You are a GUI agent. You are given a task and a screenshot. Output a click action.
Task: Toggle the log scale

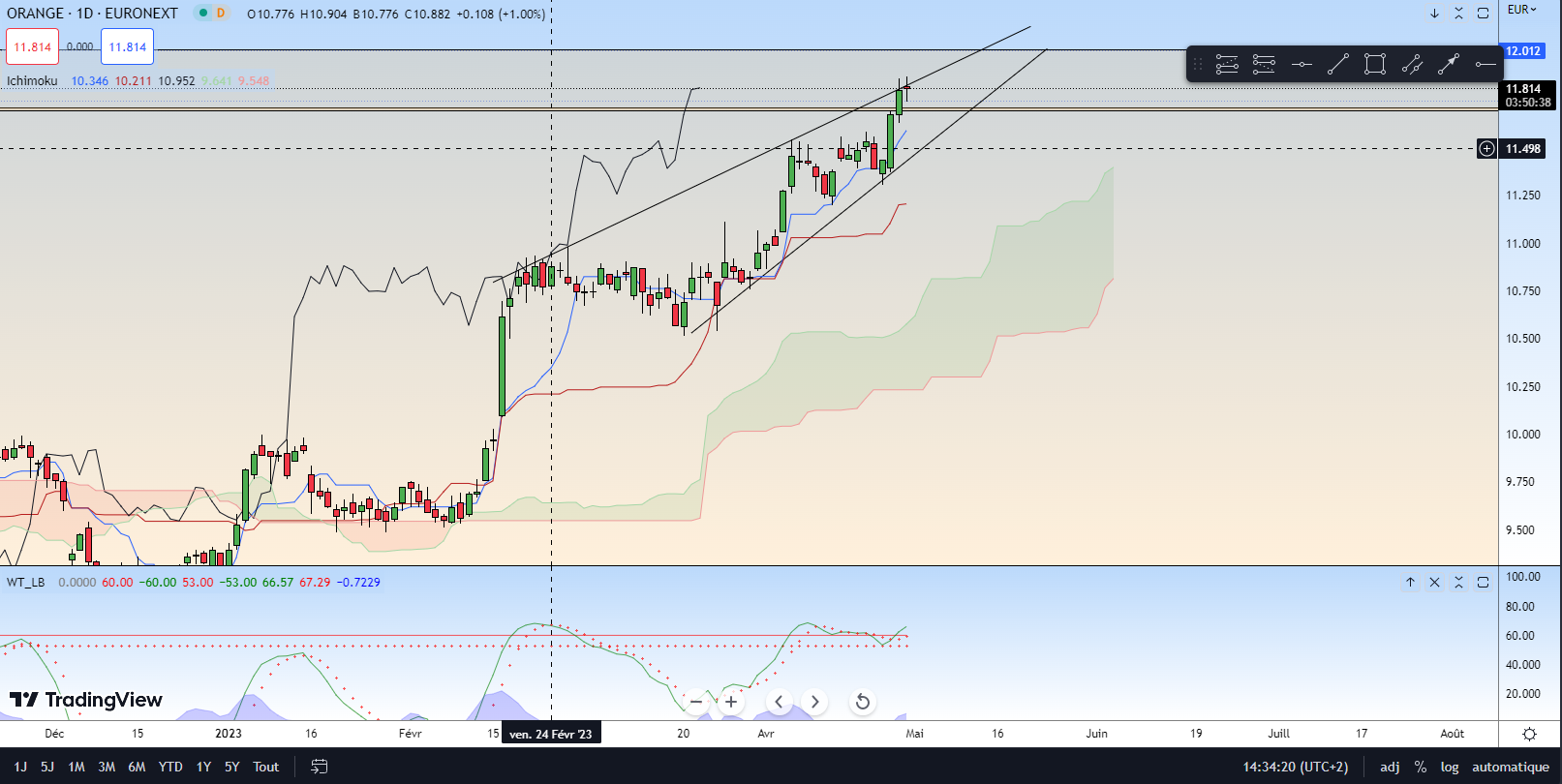pyautogui.click(x=1450, y=767)
